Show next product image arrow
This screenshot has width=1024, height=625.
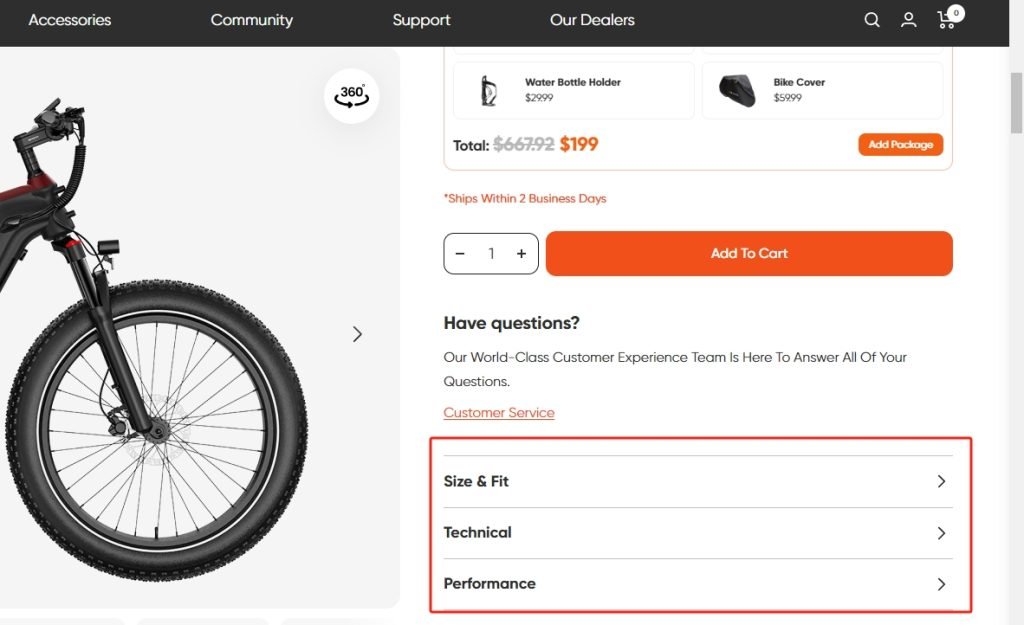pos(357,334)
